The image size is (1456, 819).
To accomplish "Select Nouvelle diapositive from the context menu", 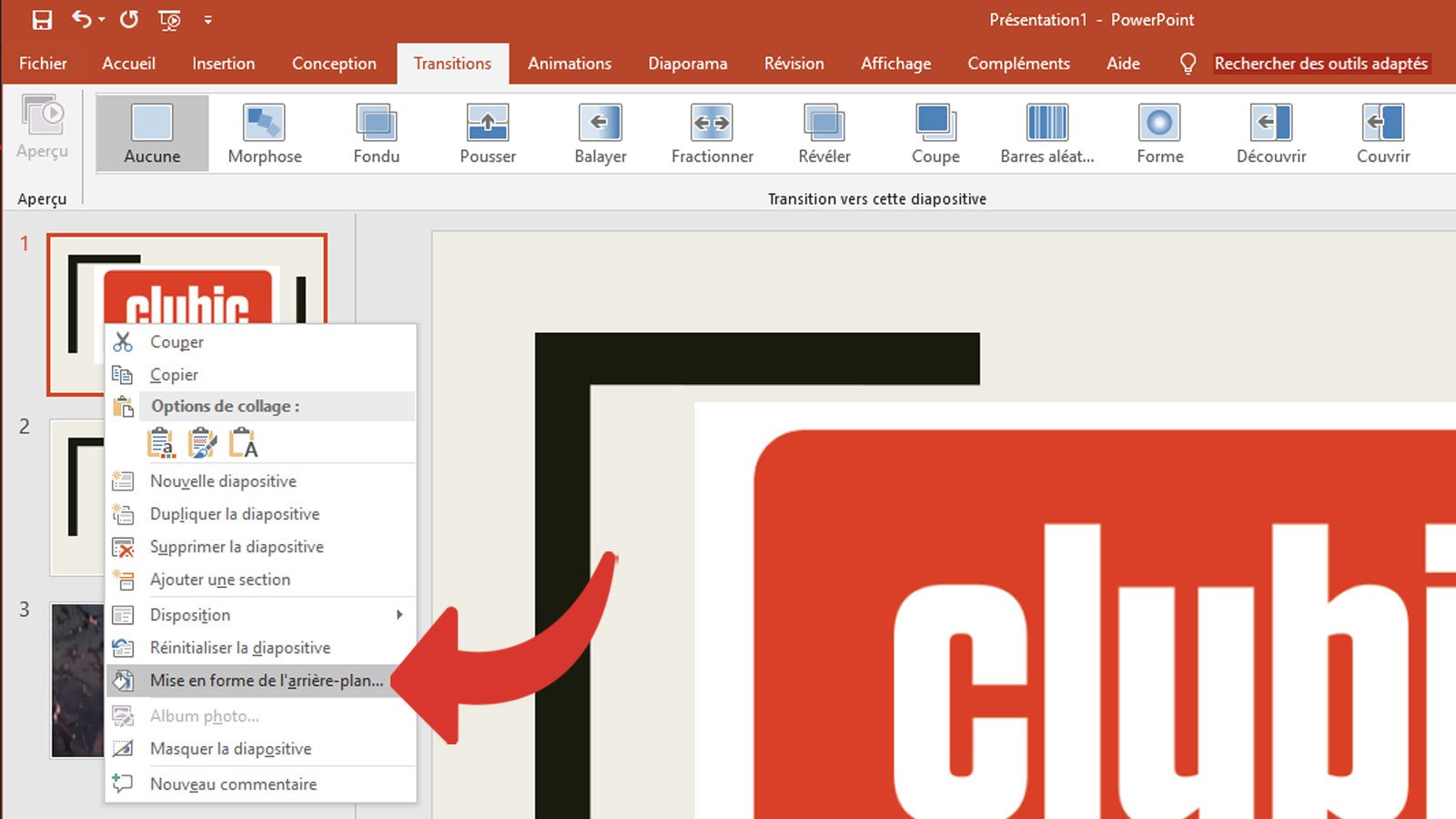I will coord(222,480).
